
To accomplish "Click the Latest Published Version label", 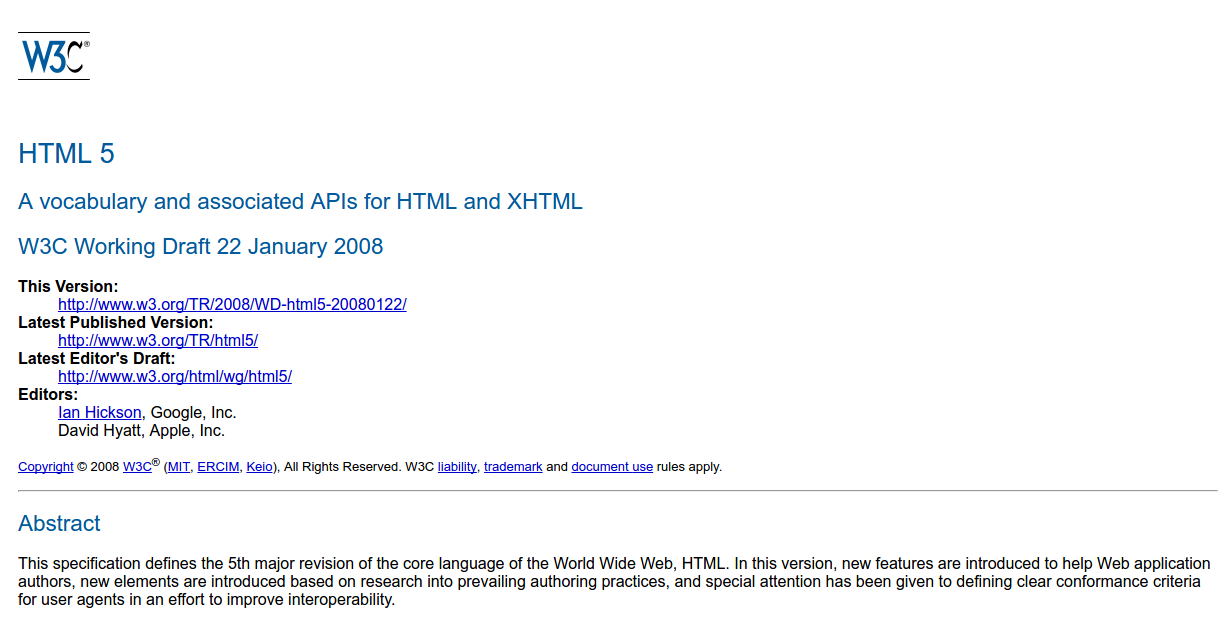I will pyautogui.click(x=115, y=322).
